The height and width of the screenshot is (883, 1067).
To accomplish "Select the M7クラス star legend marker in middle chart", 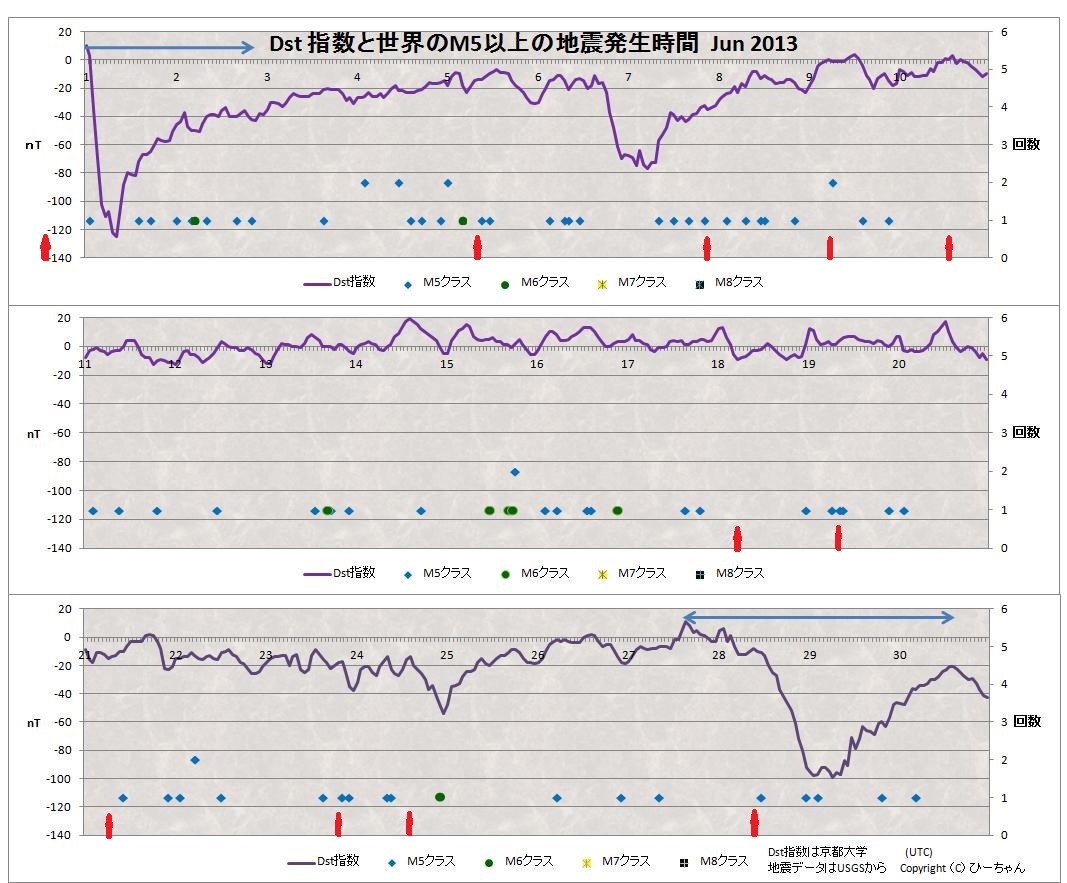I will coord(602,574).
